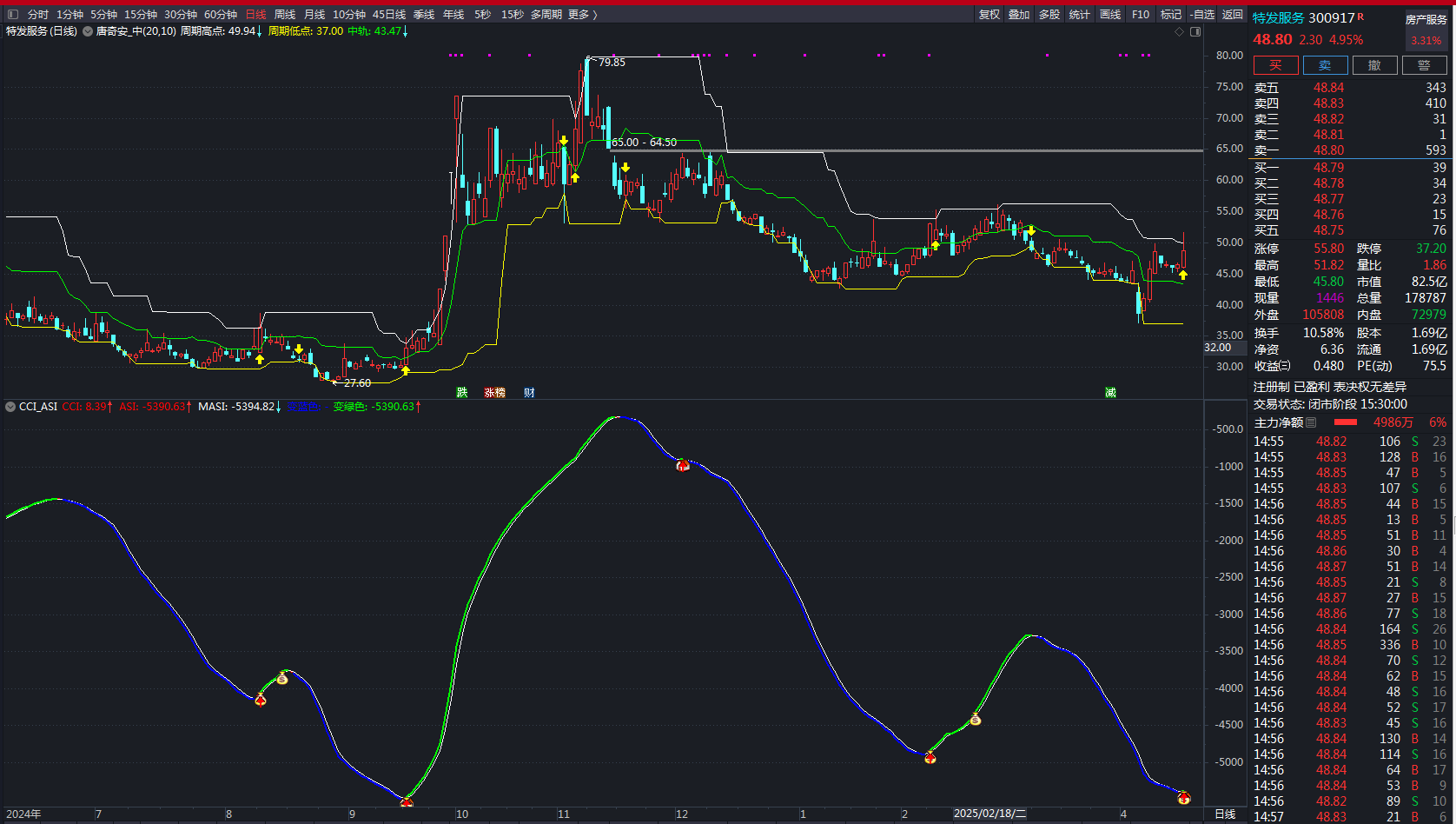Toggle the left sidebar panel icon
The width and height of the screenshot is (1456, 824).
pyautogui.click(x=12, y=14)
